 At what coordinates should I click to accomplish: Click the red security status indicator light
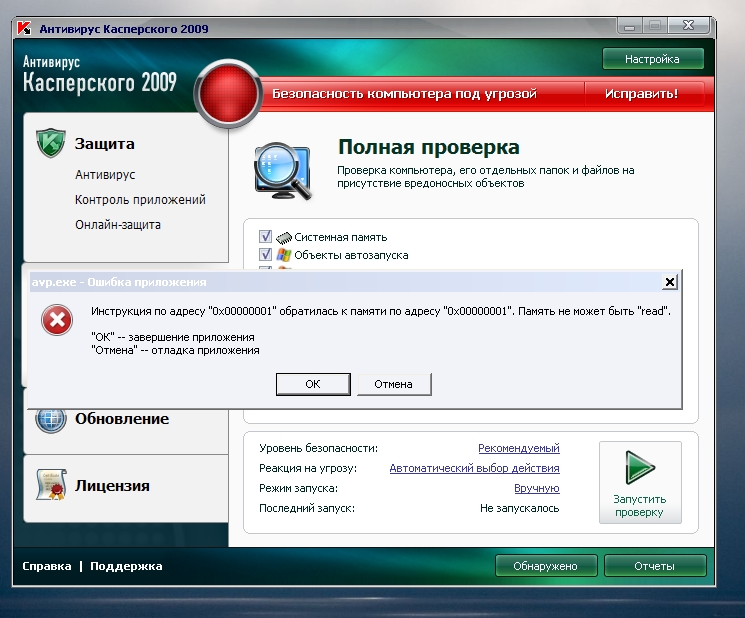pos(228,94)
